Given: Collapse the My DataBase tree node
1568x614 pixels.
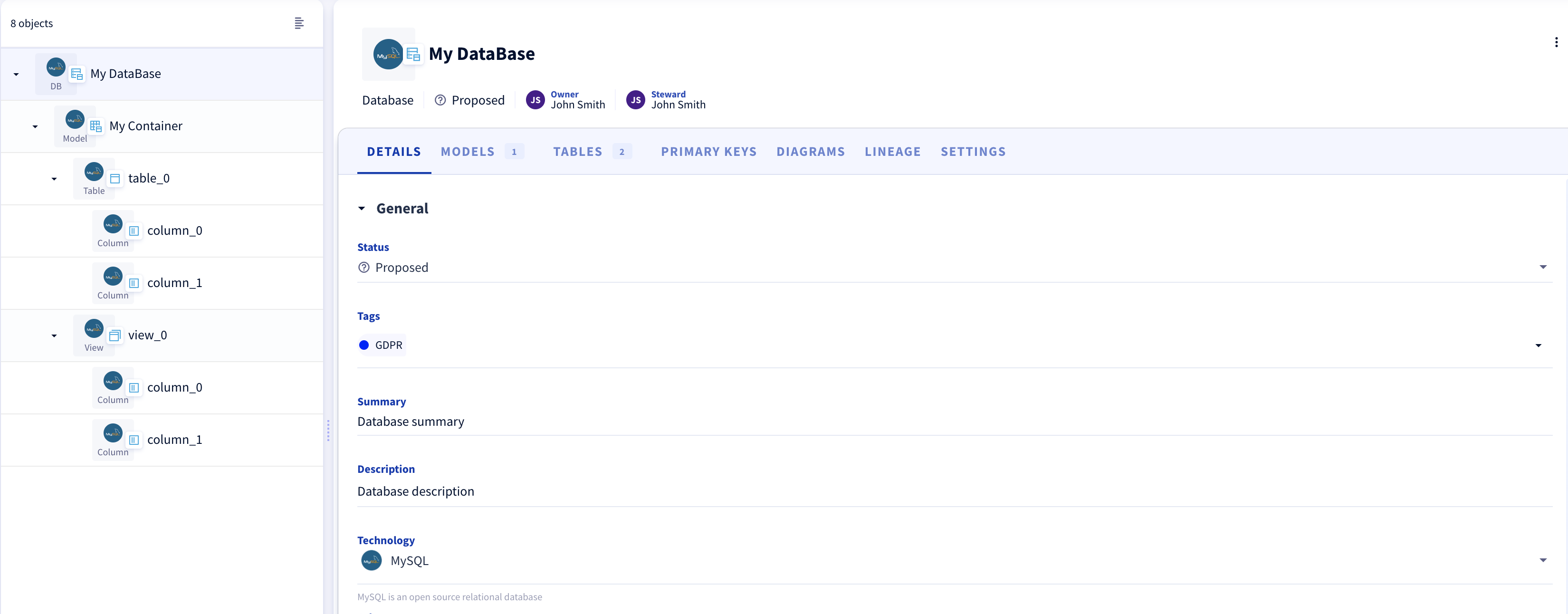Looking at the screenshot, I should point(17,74).
